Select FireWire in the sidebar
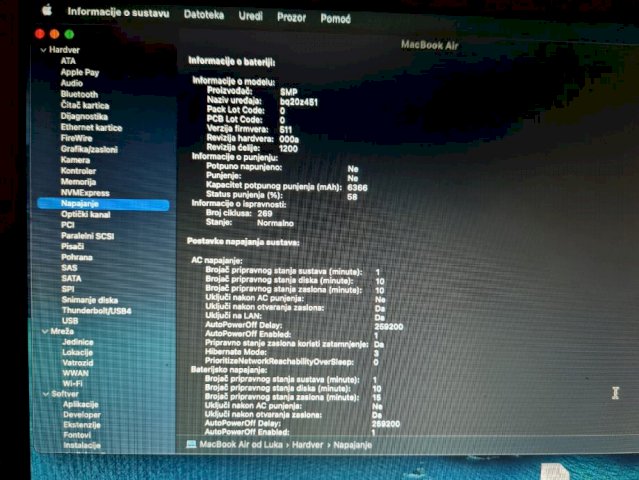 tap(76, 138)
